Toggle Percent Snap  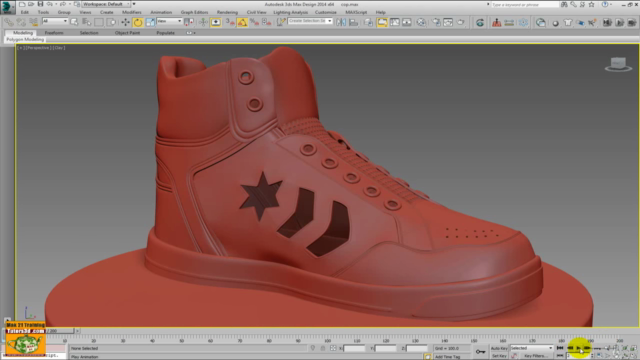[x=254, y=22]
